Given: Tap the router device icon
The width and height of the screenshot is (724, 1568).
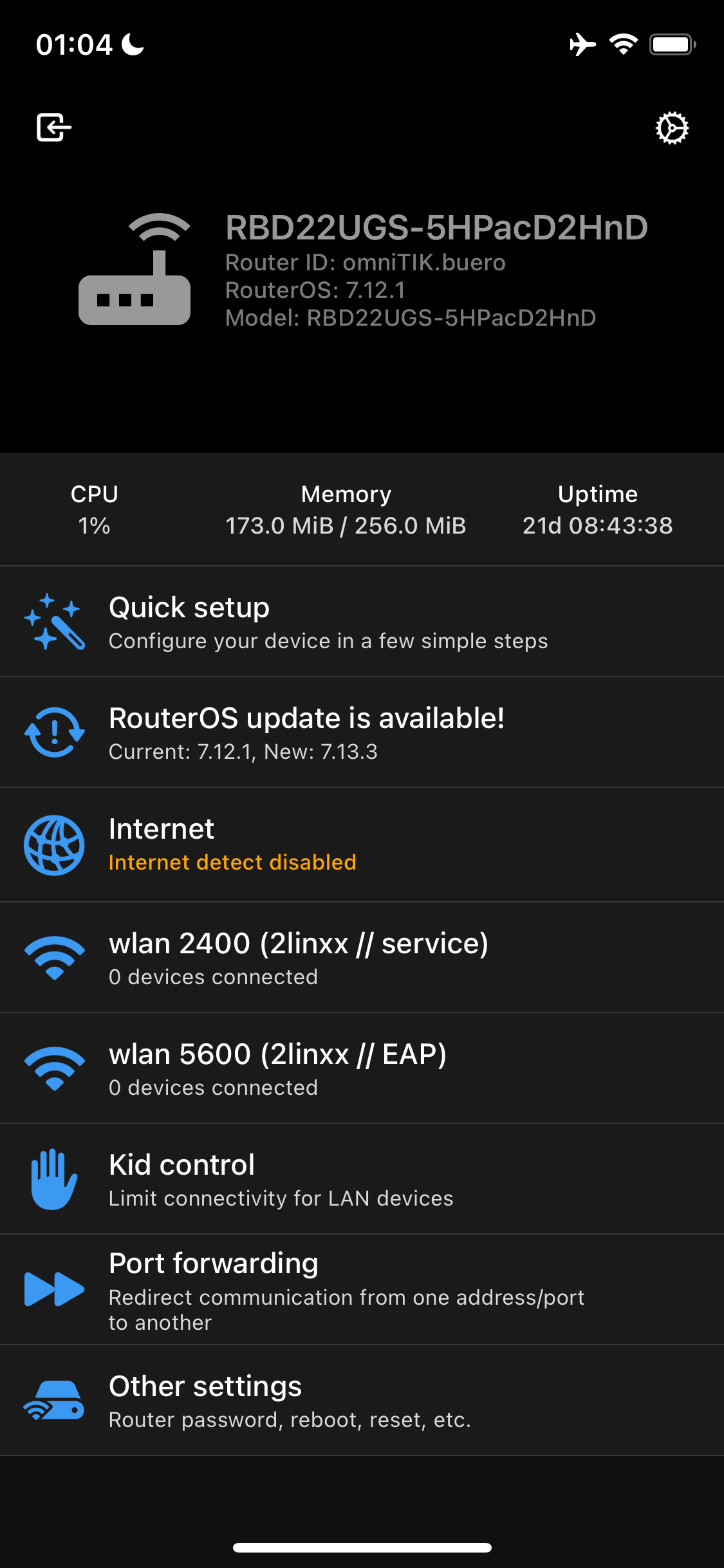Looking at the screenshot, I should 135,269.
